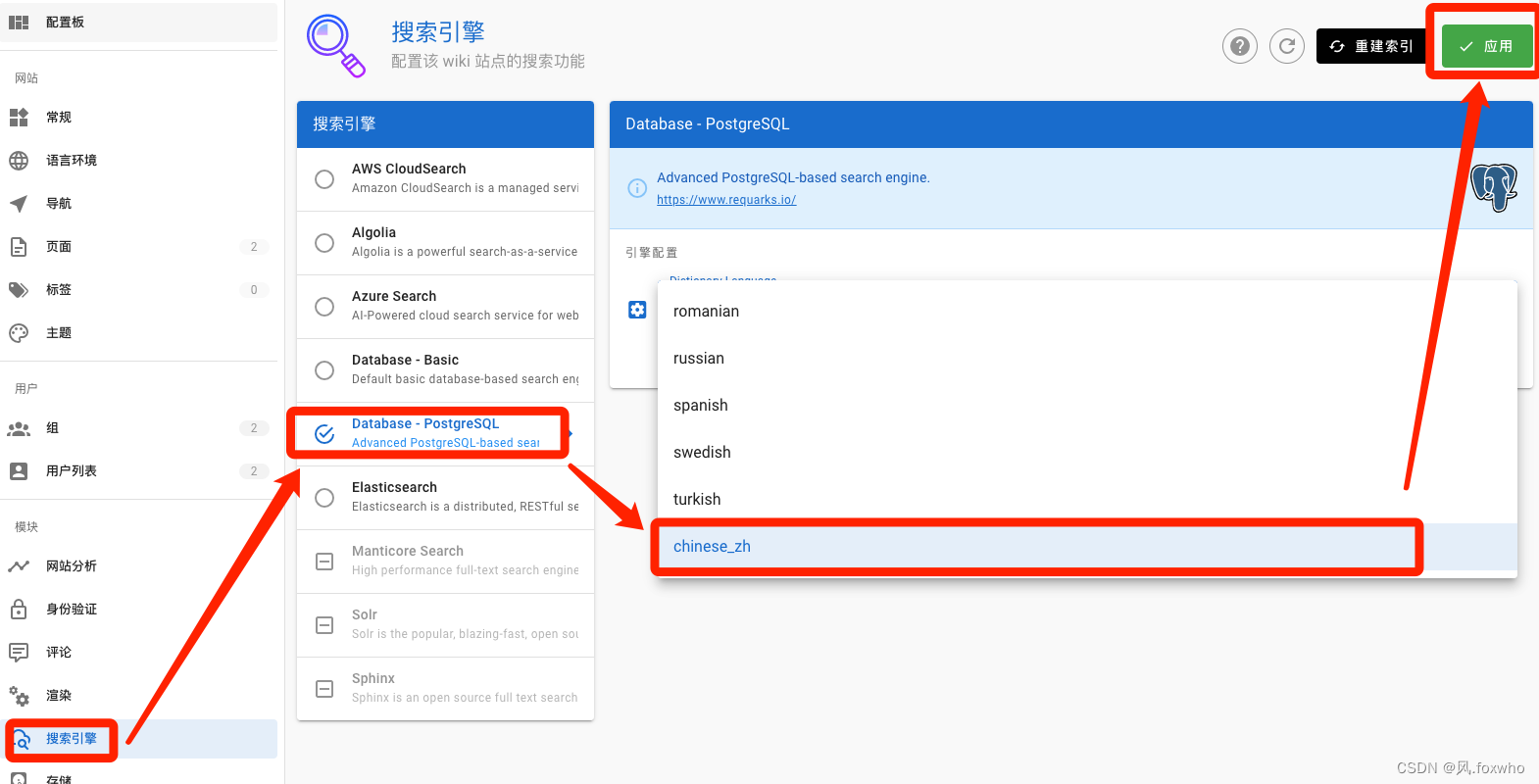The image size is (1539, 784).
Task: Open 语言环境 in the sidebar menu
Action: [x=138, y=160]
